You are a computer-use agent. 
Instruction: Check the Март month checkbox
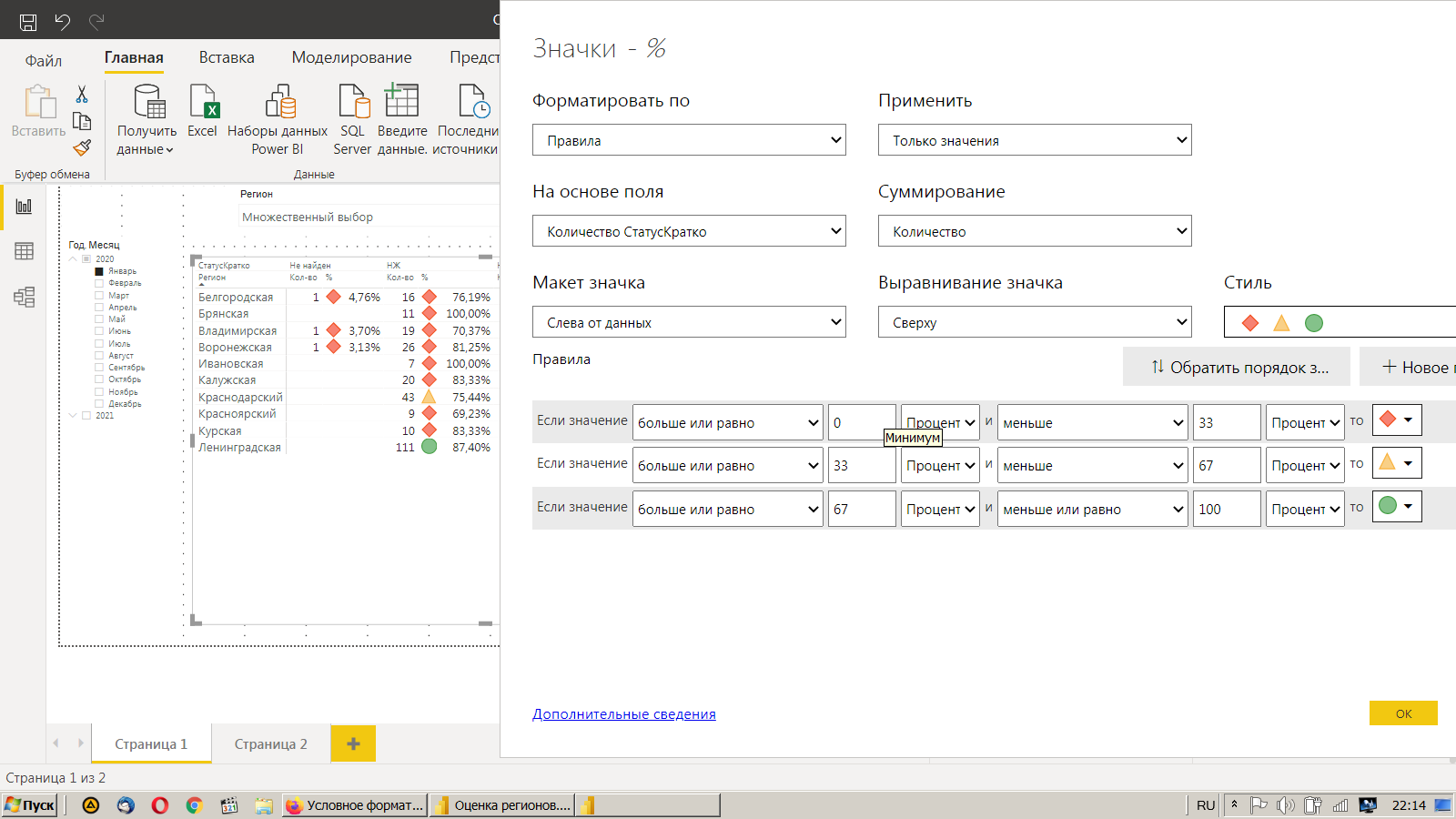99,296
